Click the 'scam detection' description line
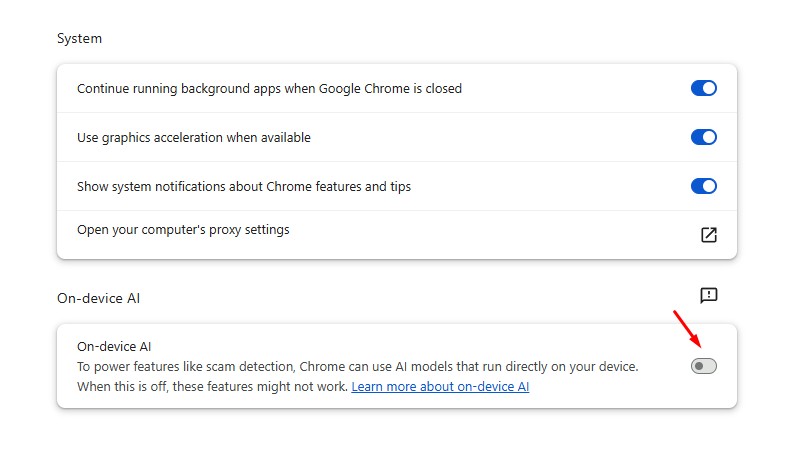 [x=357, y=366]
